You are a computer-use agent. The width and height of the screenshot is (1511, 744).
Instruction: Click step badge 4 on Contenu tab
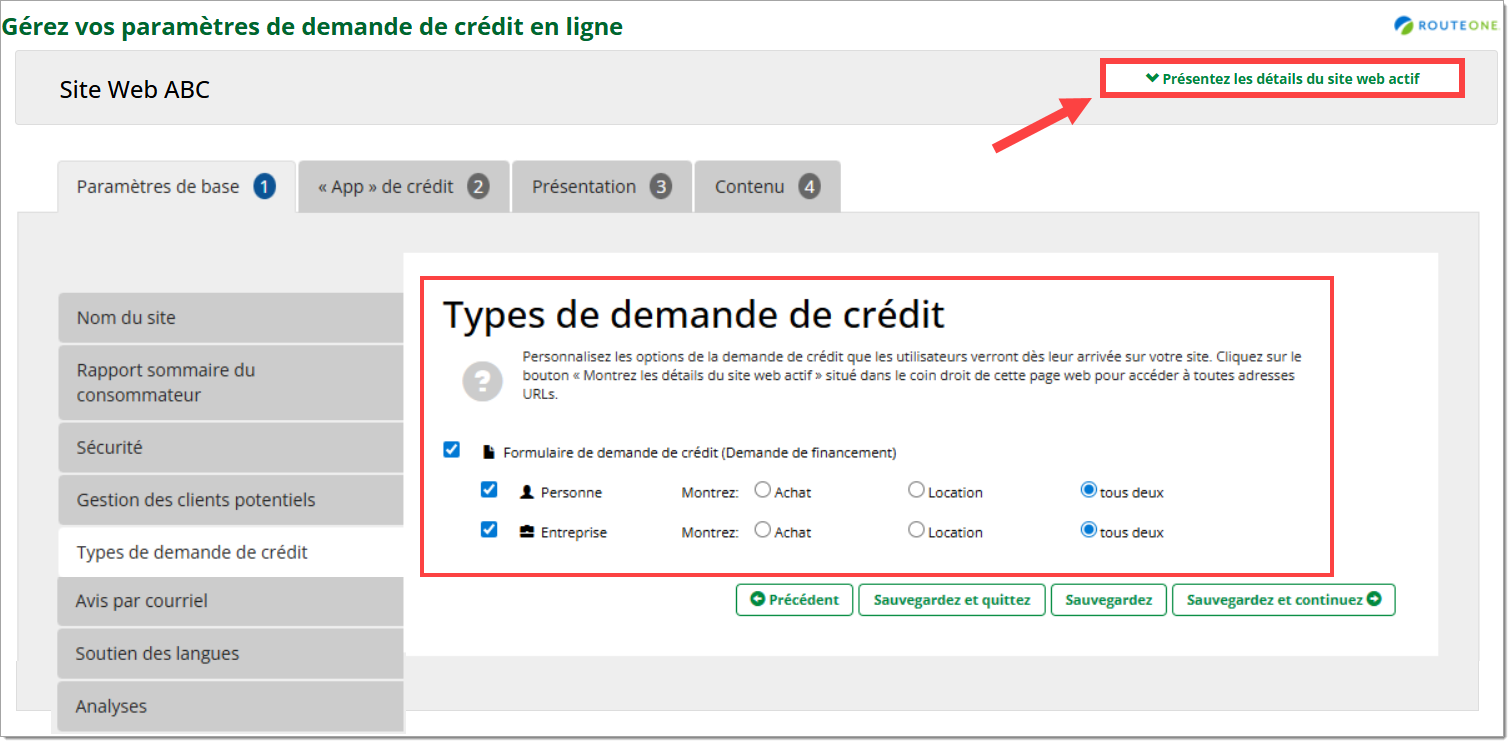coord(809,187)
